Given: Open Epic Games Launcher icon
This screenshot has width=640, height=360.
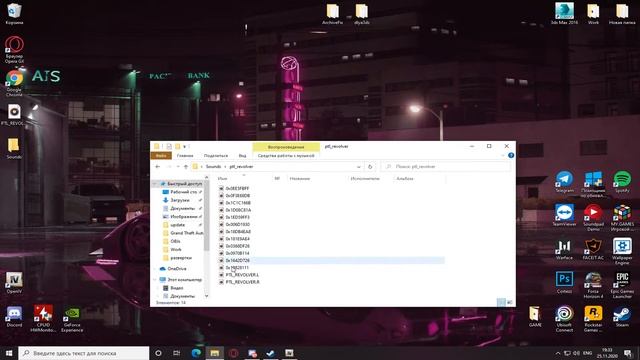Looking at the screenshot, I should [622, 285].
